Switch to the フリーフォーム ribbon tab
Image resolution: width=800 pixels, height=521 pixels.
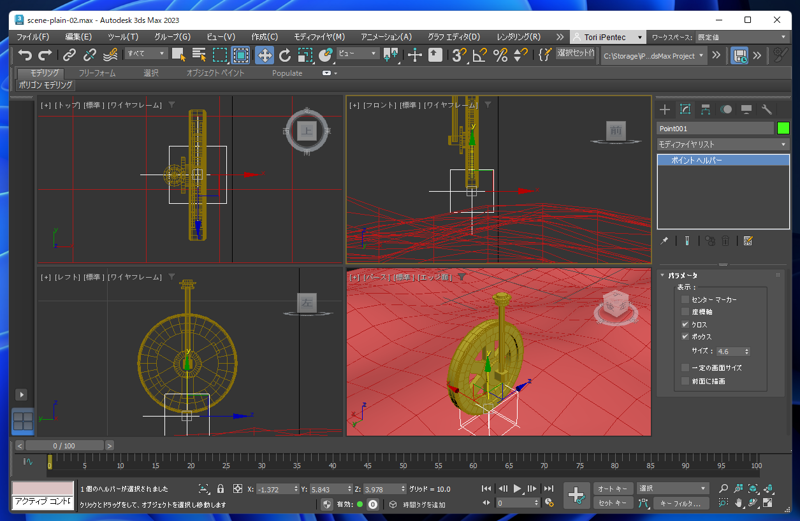pyautogui.click(x=97, y=73)
